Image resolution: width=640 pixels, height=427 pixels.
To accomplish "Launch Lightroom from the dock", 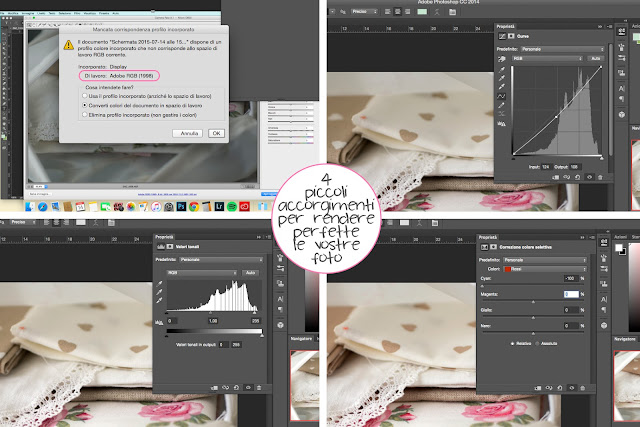I will (x=219, y=207).
